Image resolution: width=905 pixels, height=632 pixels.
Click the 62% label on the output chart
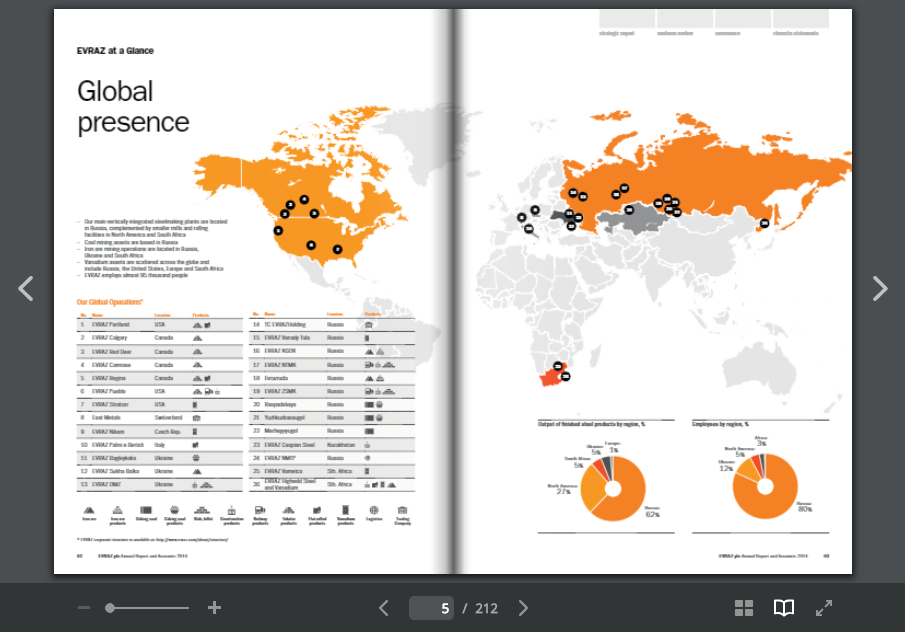click(652, 514)
